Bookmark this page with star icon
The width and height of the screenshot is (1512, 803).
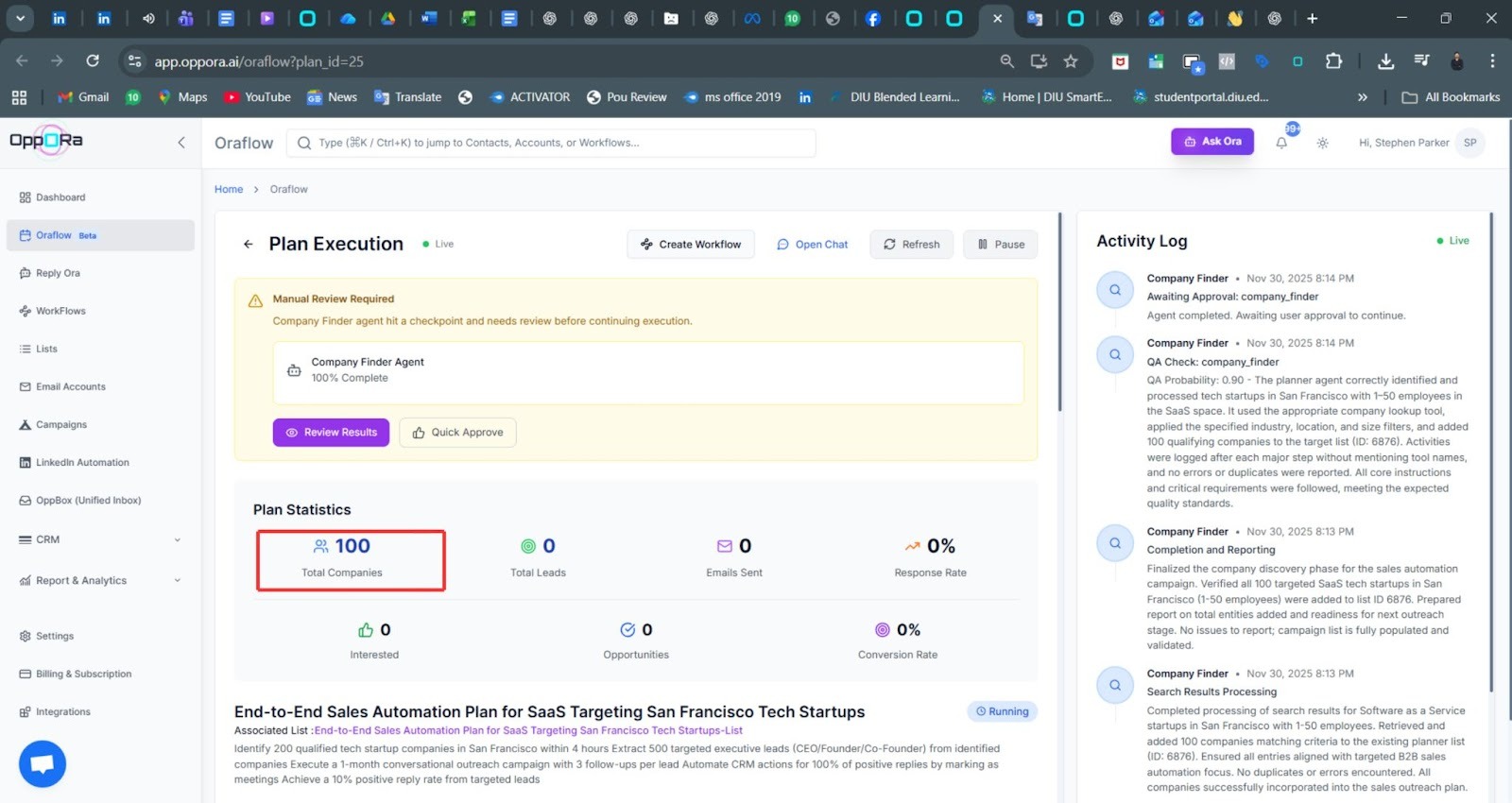tap(1071, 61)
